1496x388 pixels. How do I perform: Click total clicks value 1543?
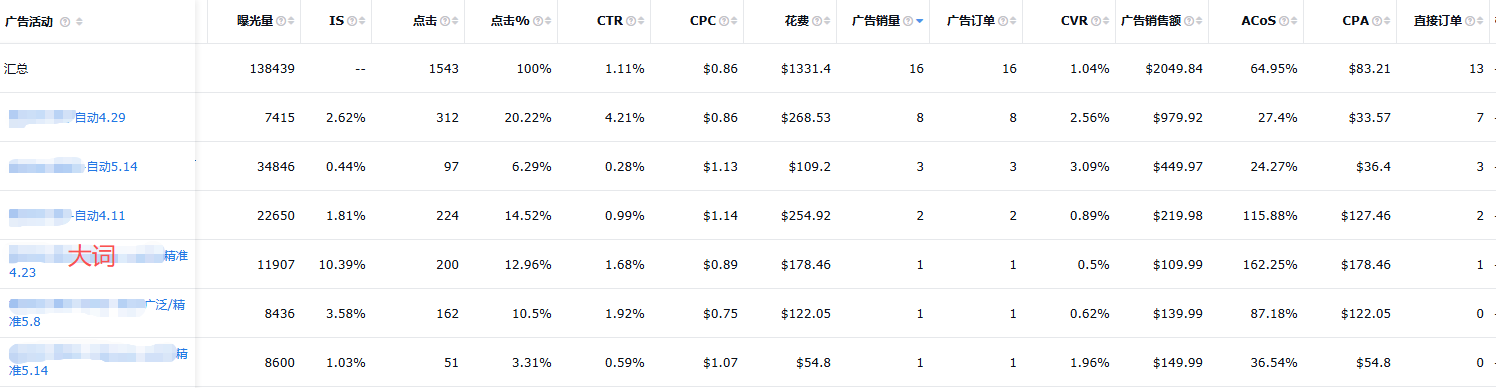[x=443, y=68]
